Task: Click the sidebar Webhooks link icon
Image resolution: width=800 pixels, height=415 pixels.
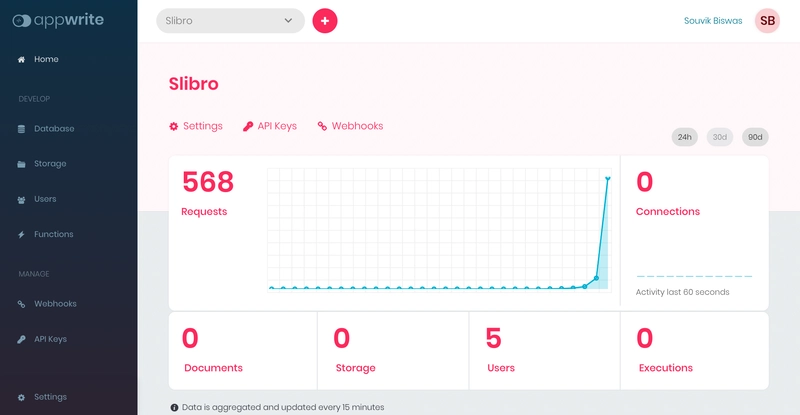Action: pyautogui.click(x=22, y=304)
